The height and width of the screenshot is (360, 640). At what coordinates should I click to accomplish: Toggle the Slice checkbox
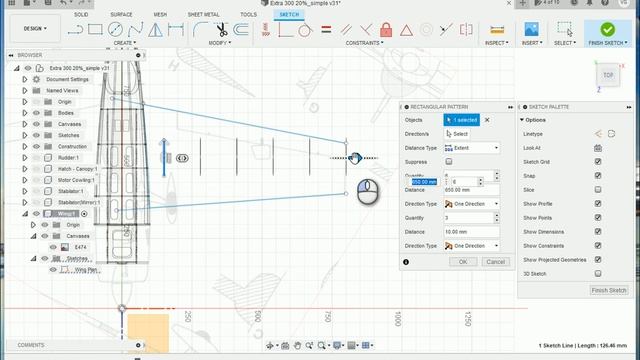pyautogui.click(x=598, y=189)
